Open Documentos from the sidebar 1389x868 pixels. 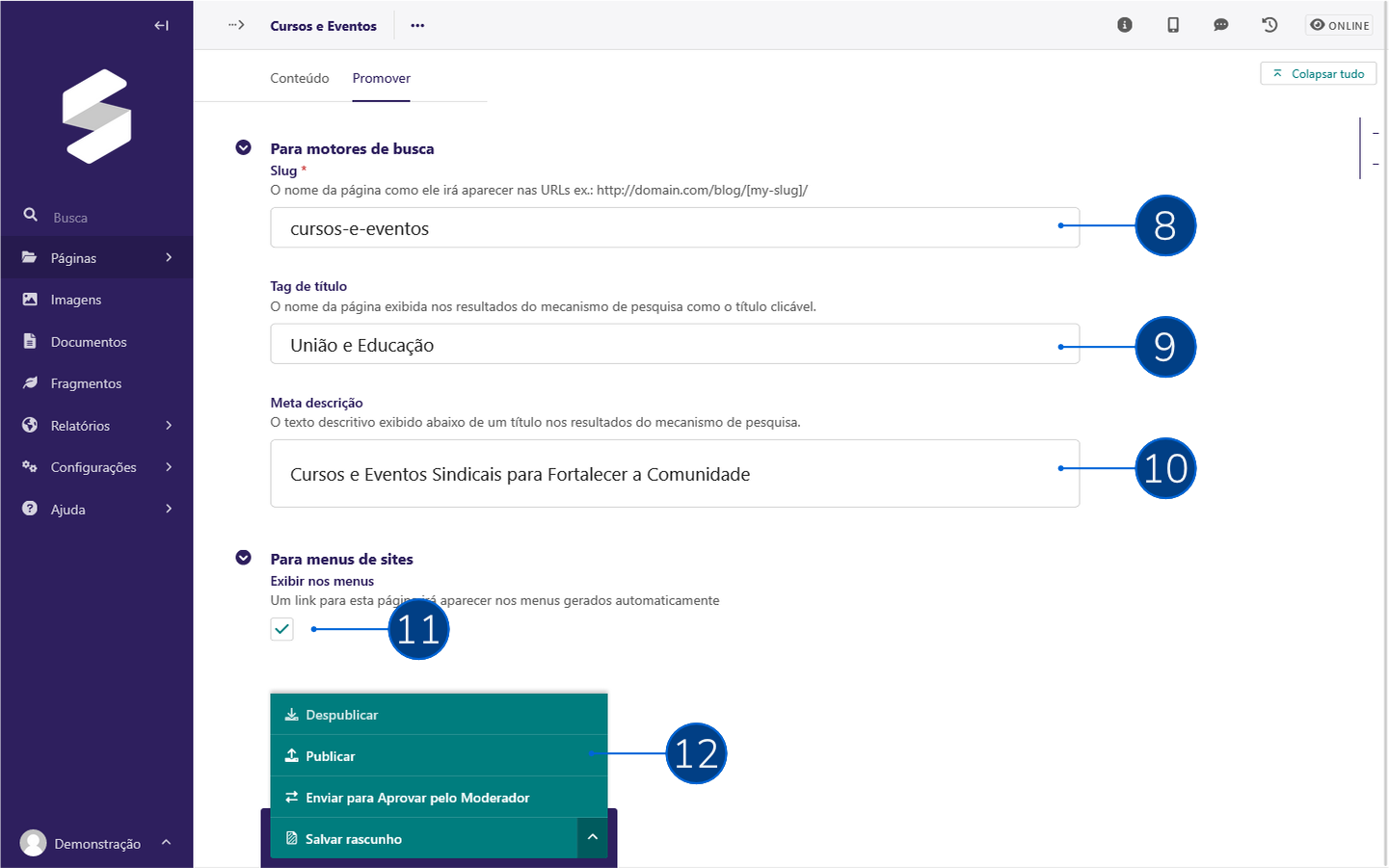(88, 341)
